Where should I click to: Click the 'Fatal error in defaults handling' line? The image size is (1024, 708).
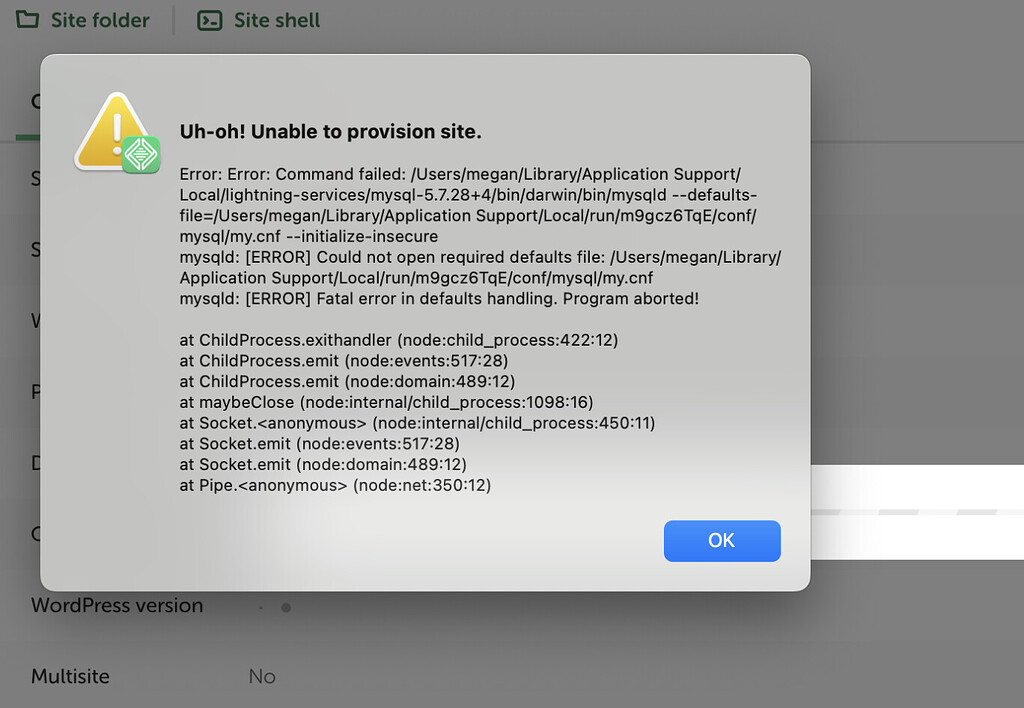pos(439,299)
